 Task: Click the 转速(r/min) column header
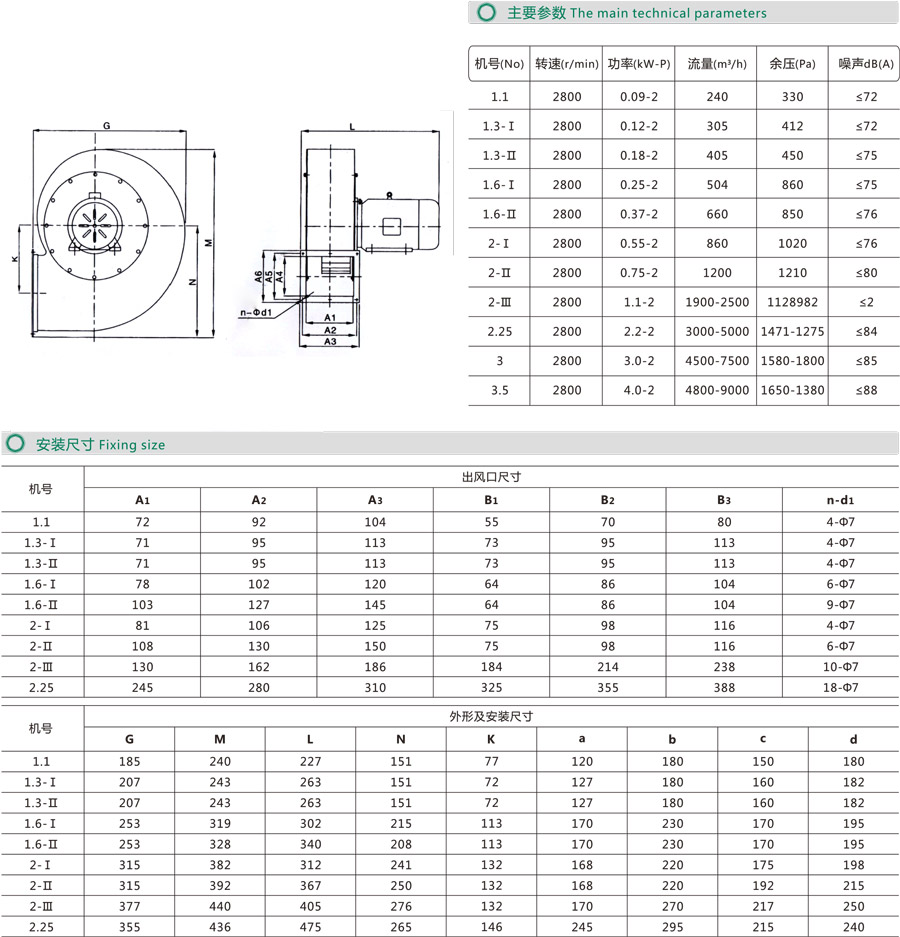tap(567, 64)
